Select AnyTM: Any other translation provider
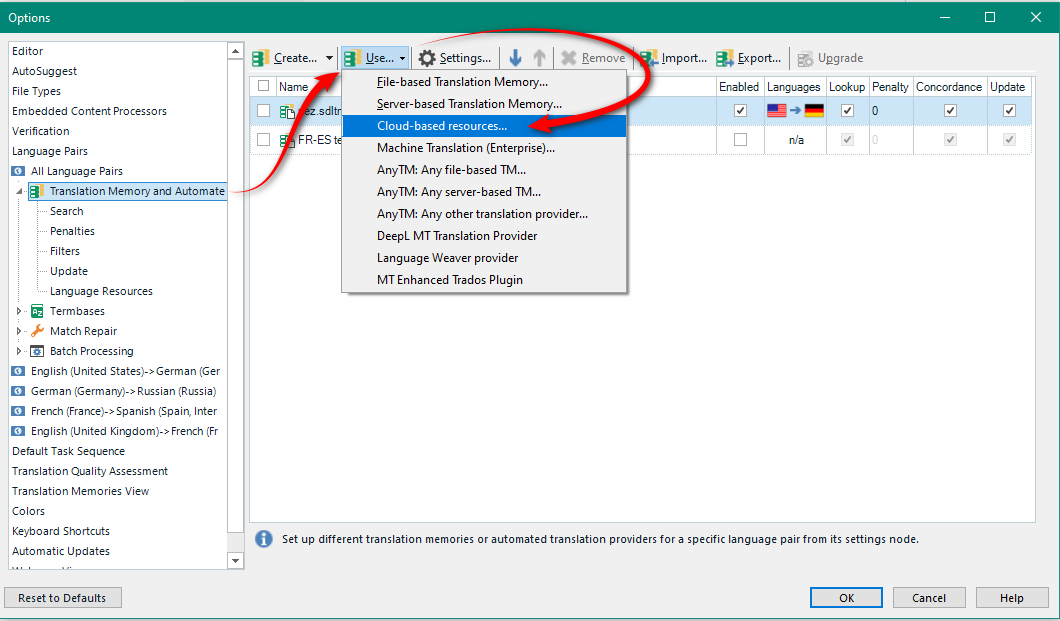 (484, 214)
